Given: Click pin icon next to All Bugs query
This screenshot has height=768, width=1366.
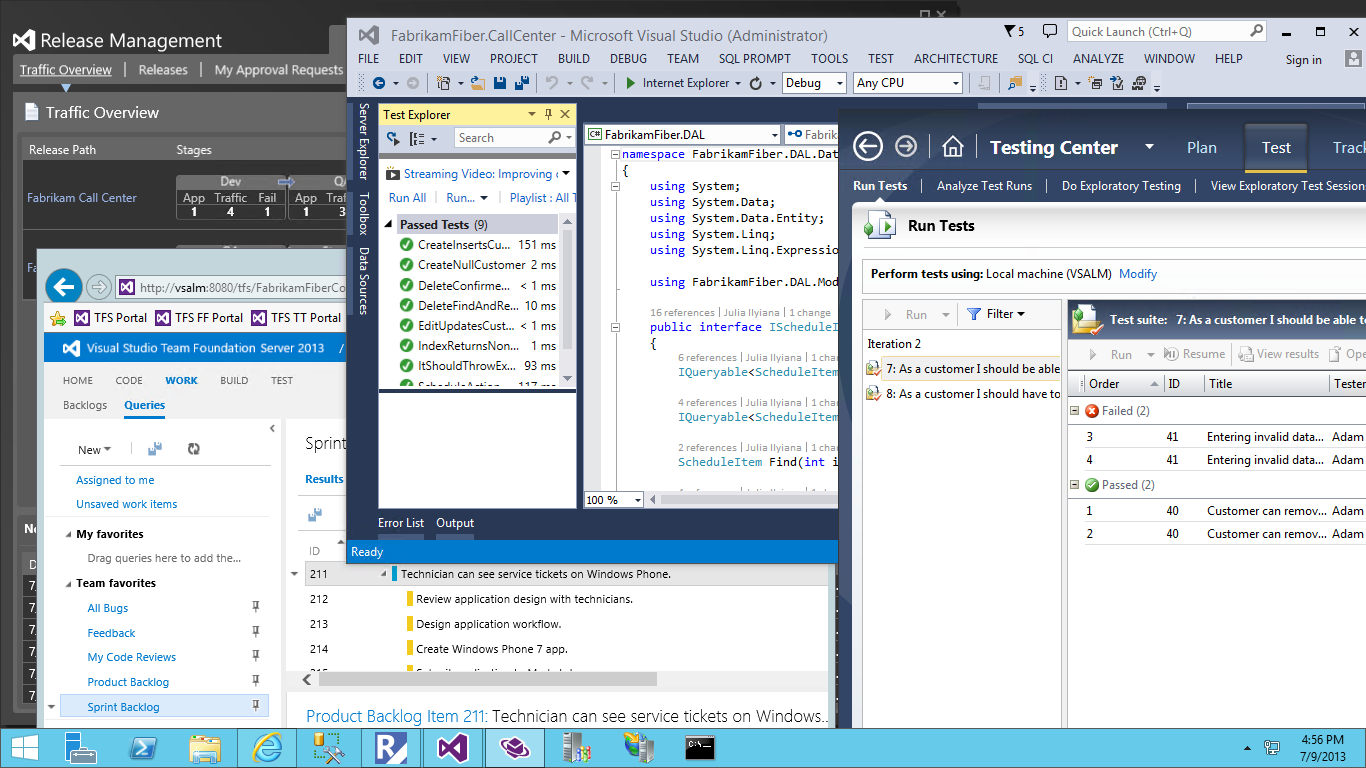Looking at the screenshot, I should coord(255,607).
